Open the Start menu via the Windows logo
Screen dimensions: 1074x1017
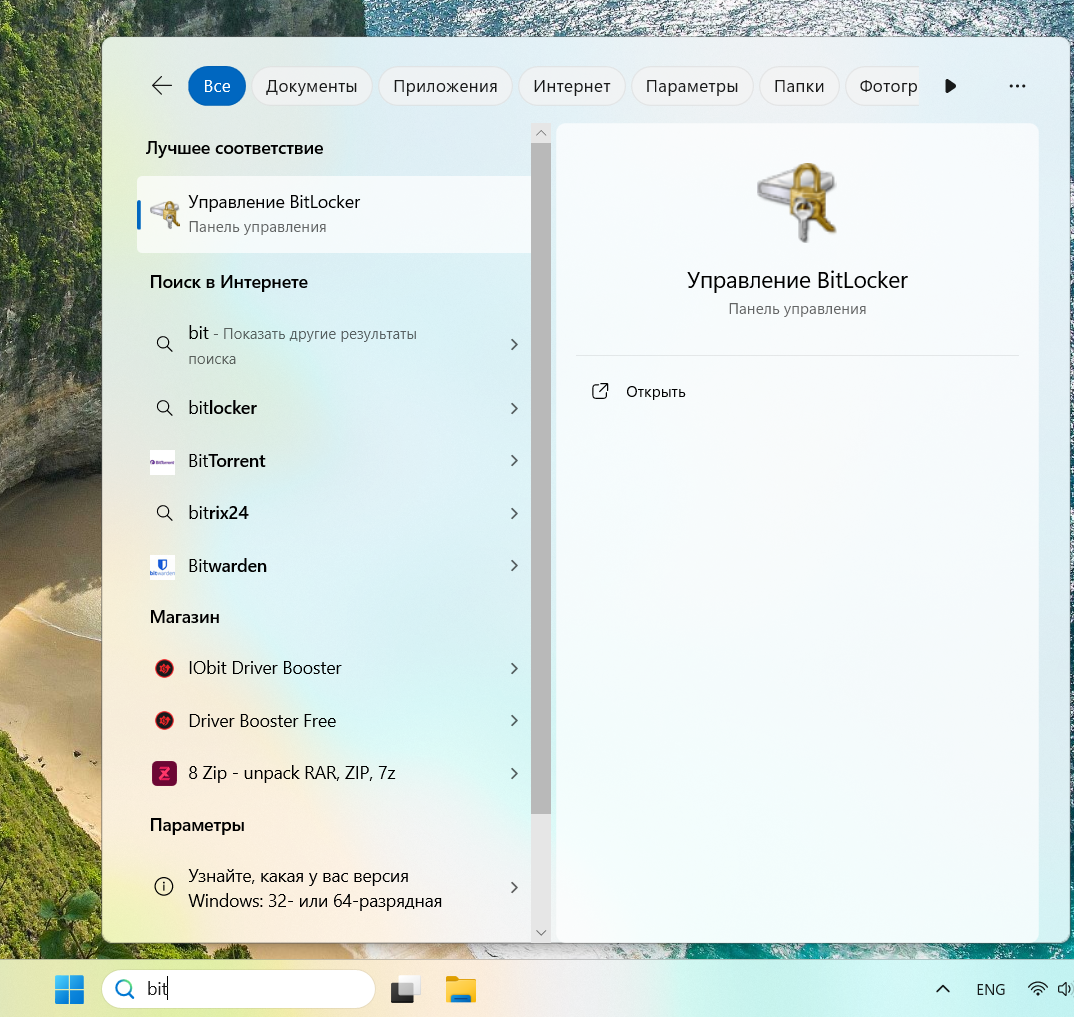(68, 989)
